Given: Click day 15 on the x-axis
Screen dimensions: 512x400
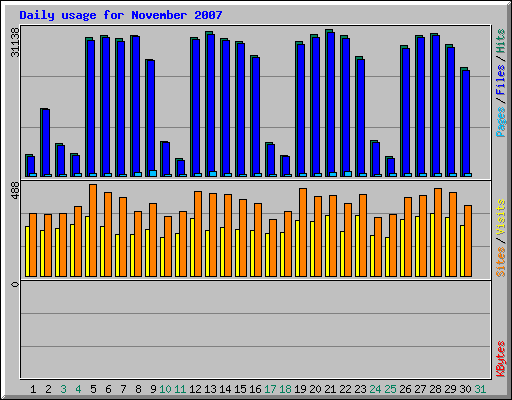Looking at the screenshot, I should point(240,389).
